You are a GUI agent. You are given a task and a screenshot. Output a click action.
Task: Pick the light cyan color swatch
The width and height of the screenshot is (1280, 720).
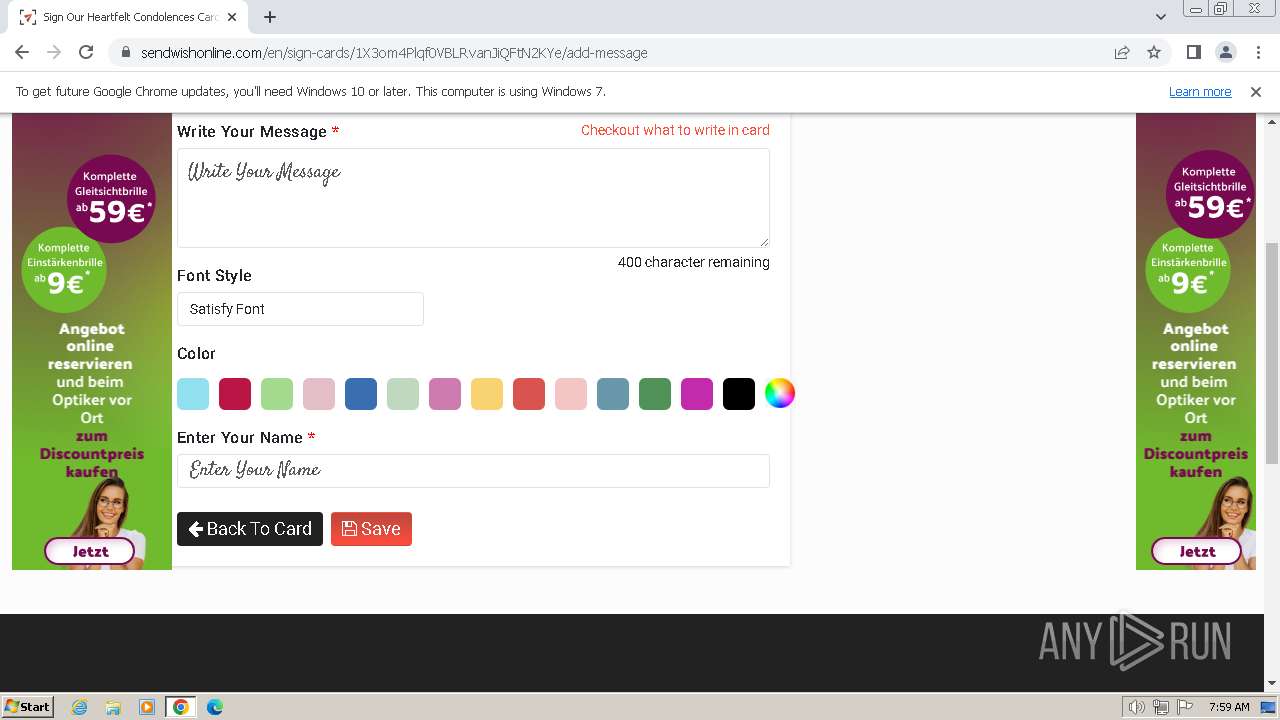(193, 394)
